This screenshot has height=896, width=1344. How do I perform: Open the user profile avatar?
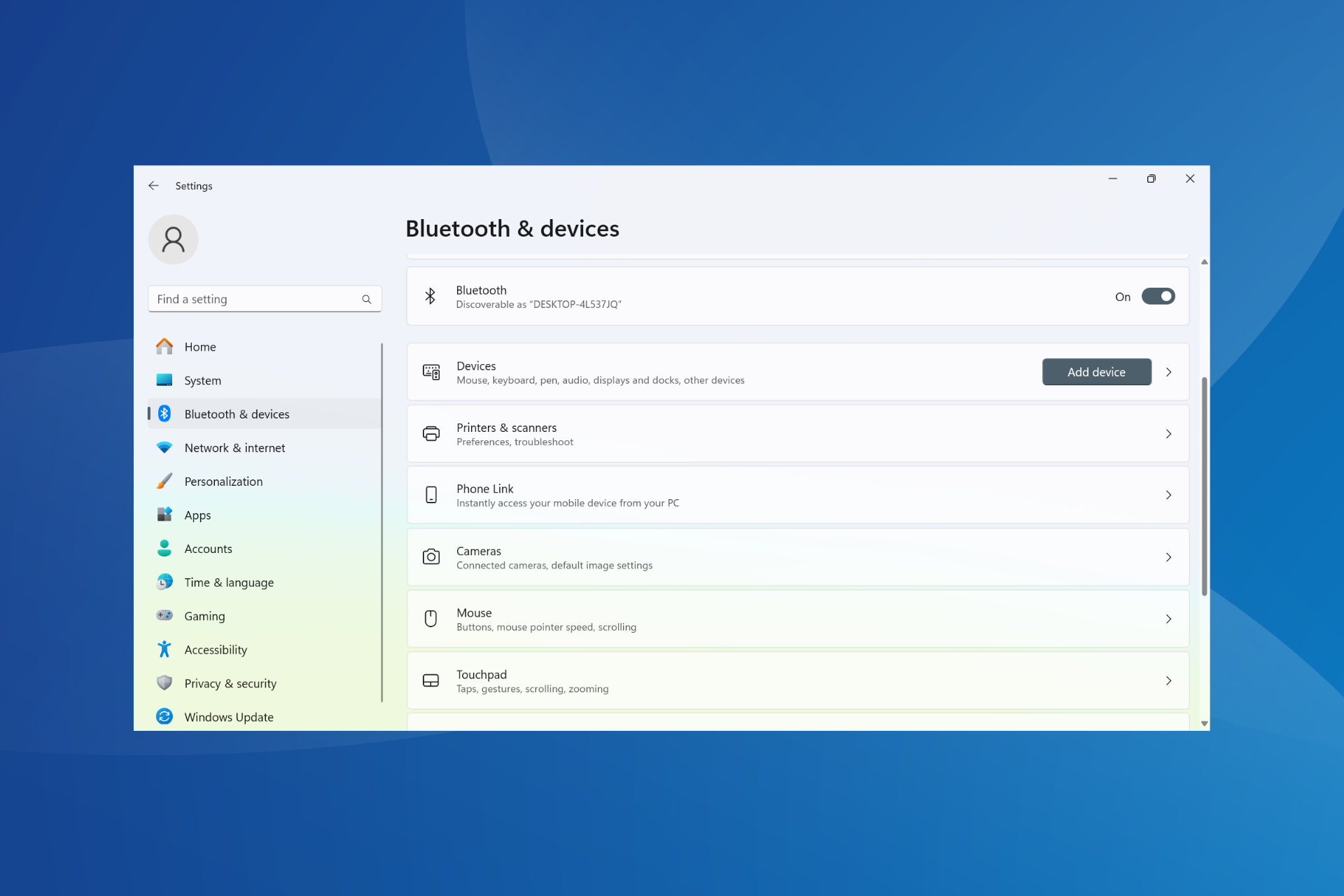point(173,239)
